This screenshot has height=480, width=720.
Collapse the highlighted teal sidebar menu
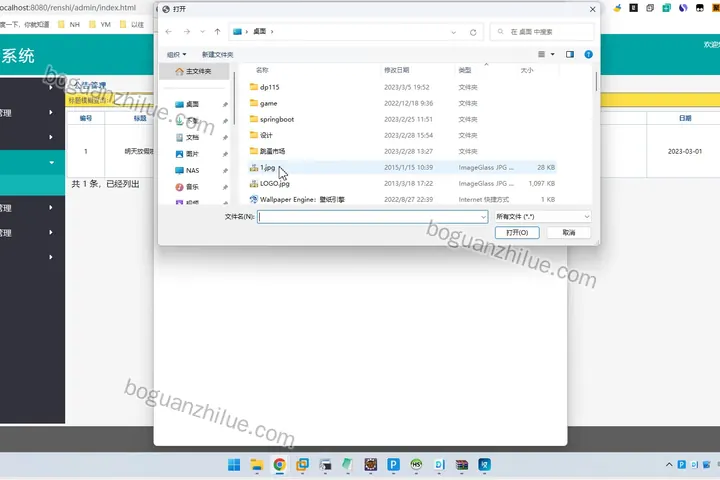point(51,162)
